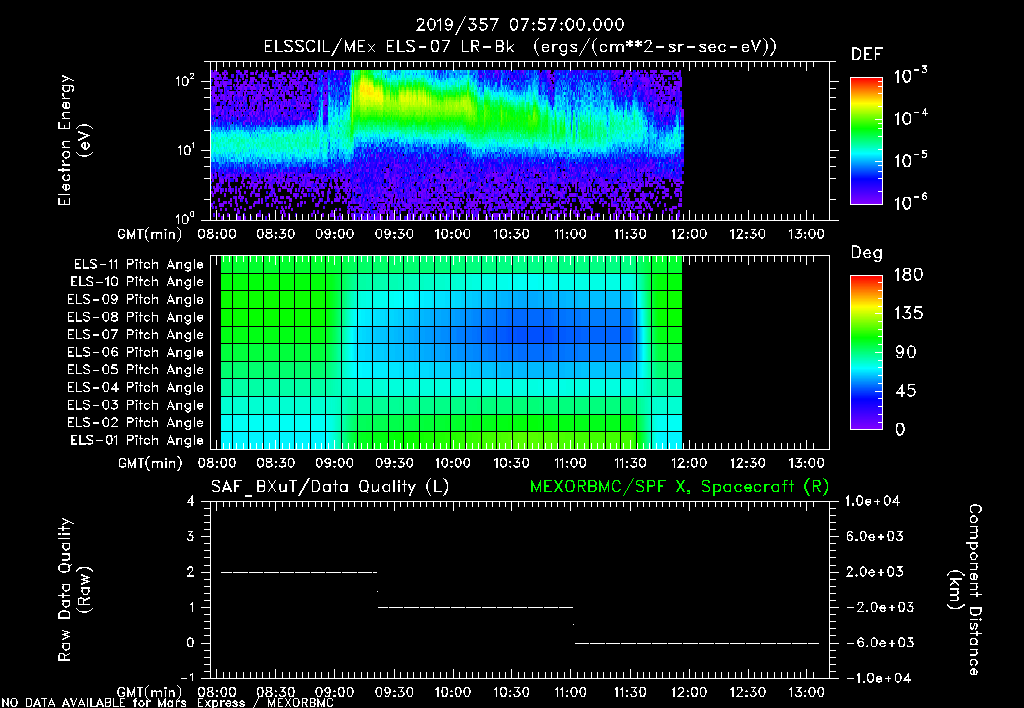
Task: Click the data quality line at level 2
Action: pos(299,572)
